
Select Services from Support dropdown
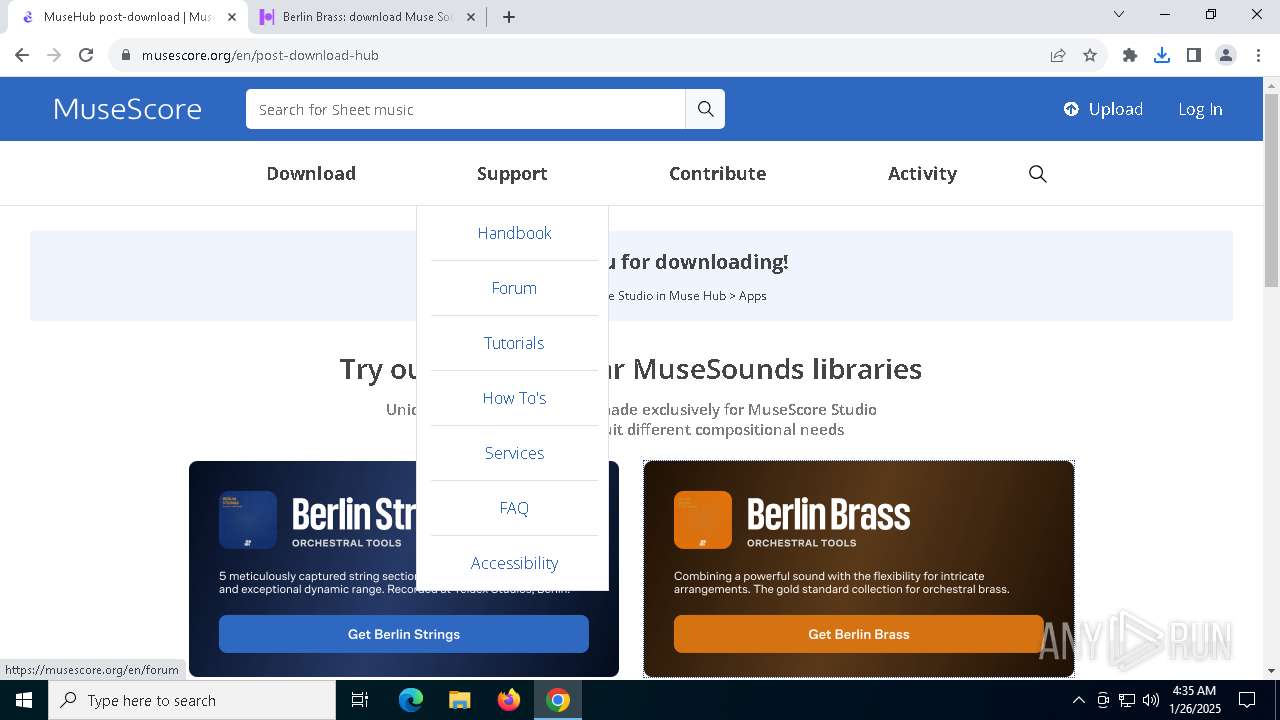[x=514, y=453]
